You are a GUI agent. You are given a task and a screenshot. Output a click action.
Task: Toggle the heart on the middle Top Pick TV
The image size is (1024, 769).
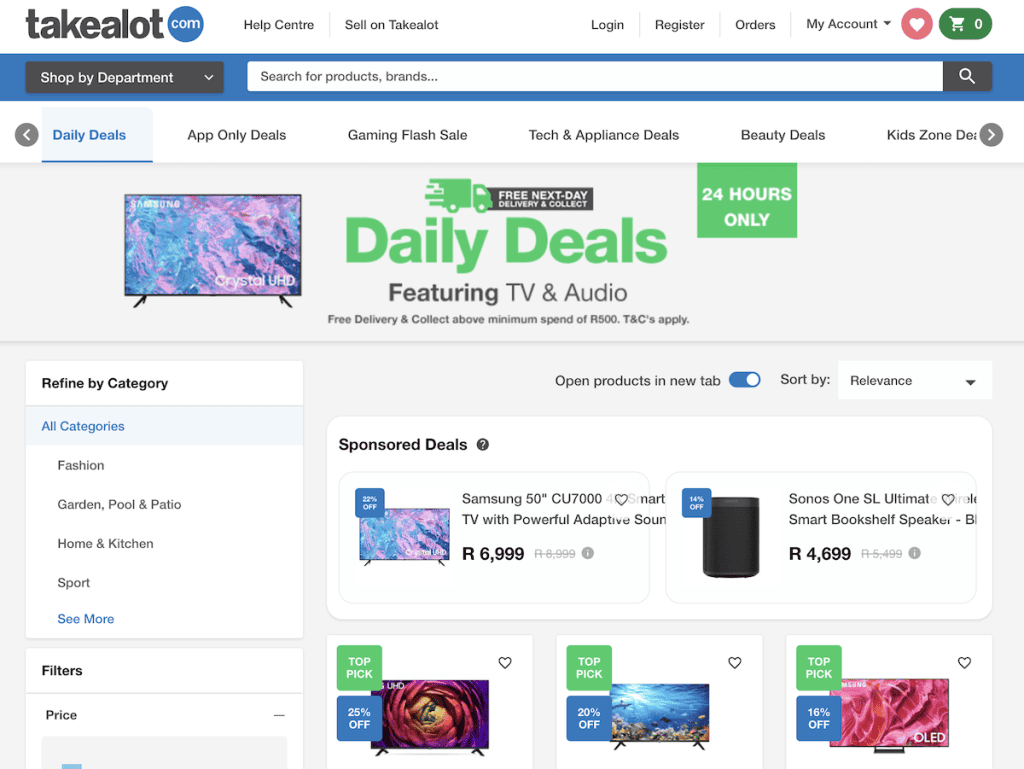point(734,662)
